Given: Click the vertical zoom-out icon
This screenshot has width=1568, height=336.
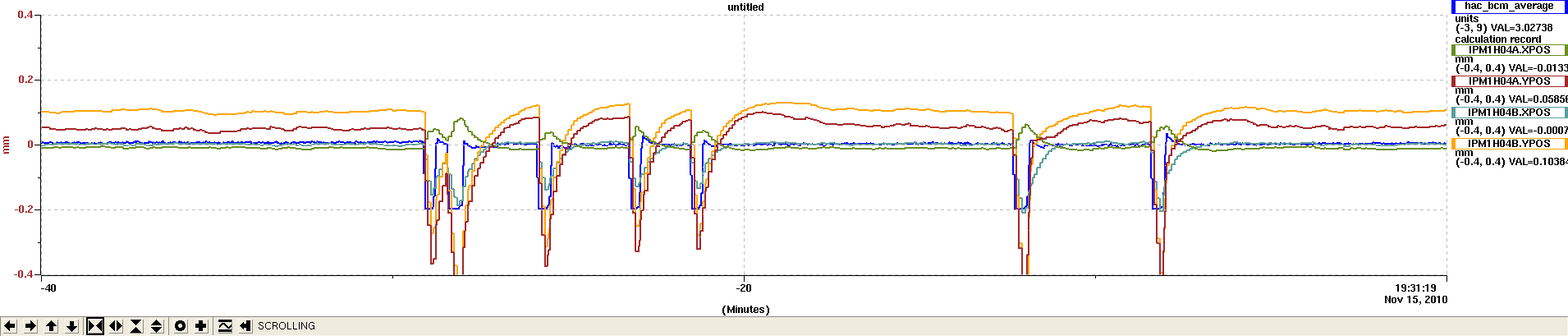Looking at the screenshot, I should point(156,326).
